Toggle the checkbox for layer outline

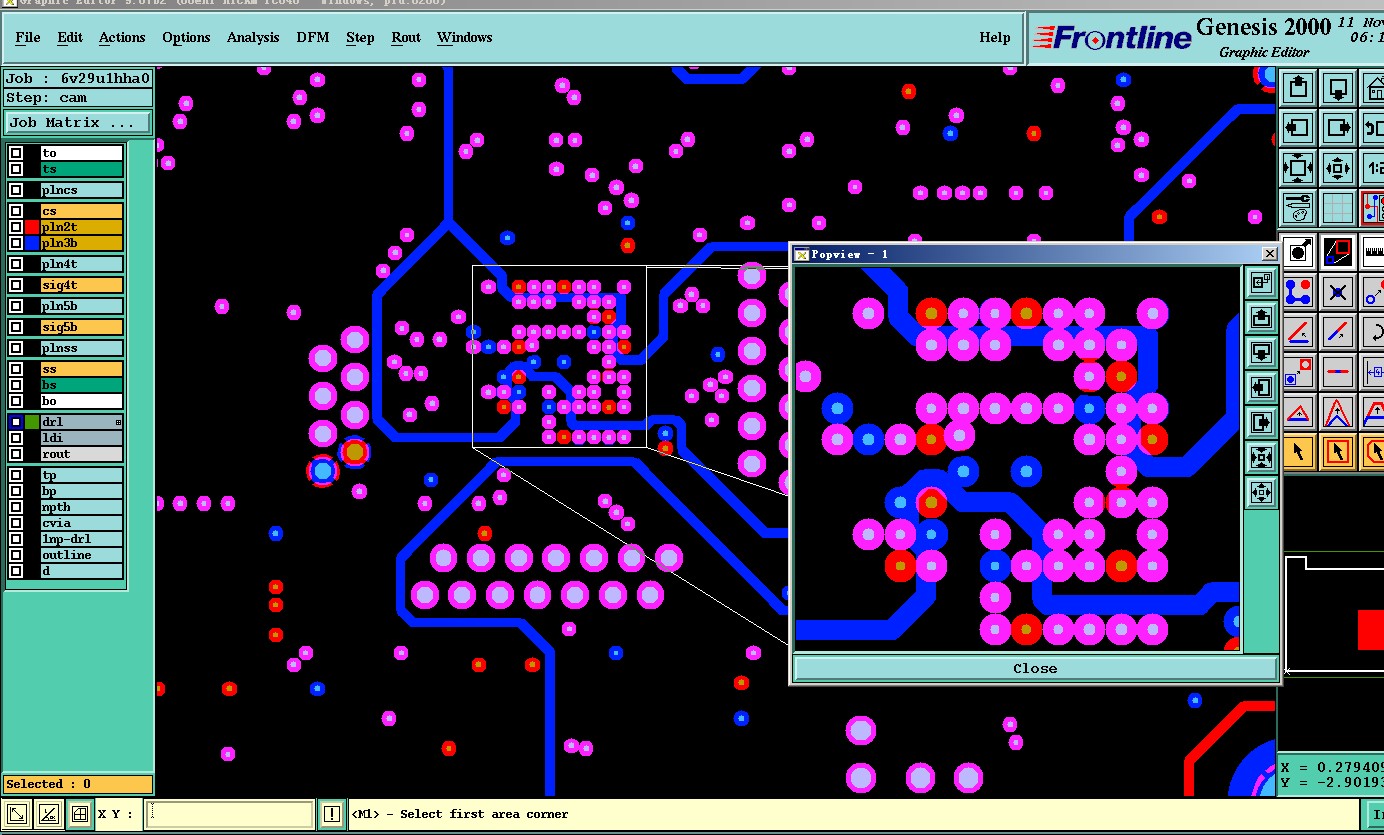tap(16, 555)
